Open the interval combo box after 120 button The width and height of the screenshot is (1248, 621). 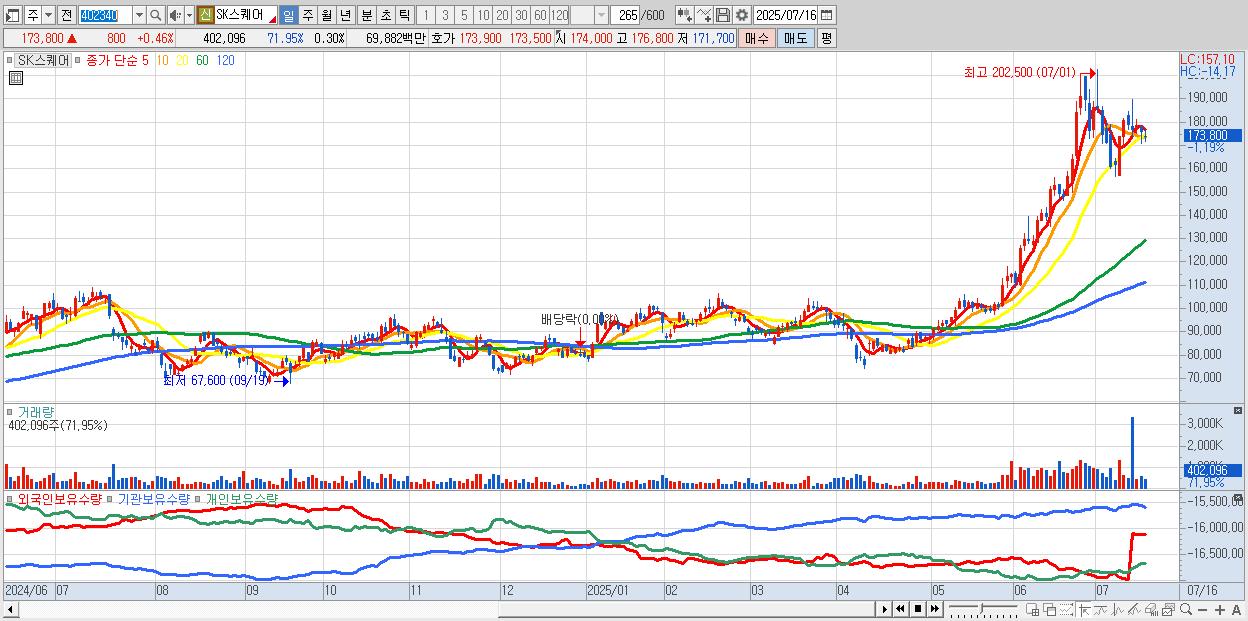(589, 15)
